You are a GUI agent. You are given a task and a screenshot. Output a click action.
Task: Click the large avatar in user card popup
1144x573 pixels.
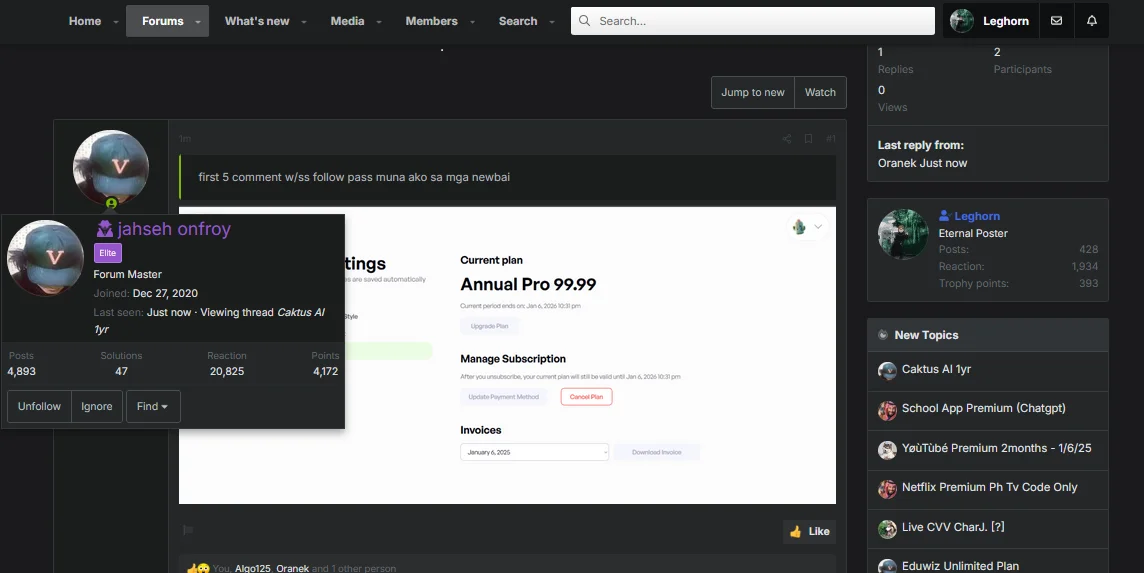(45, 258)
